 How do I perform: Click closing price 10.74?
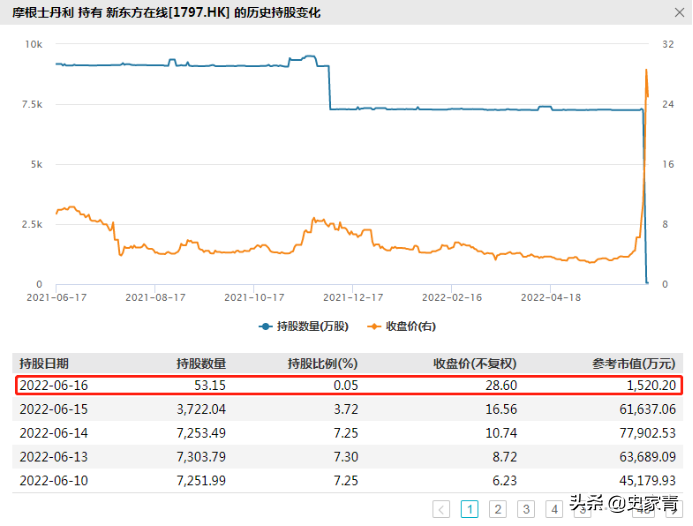[501, 433]
